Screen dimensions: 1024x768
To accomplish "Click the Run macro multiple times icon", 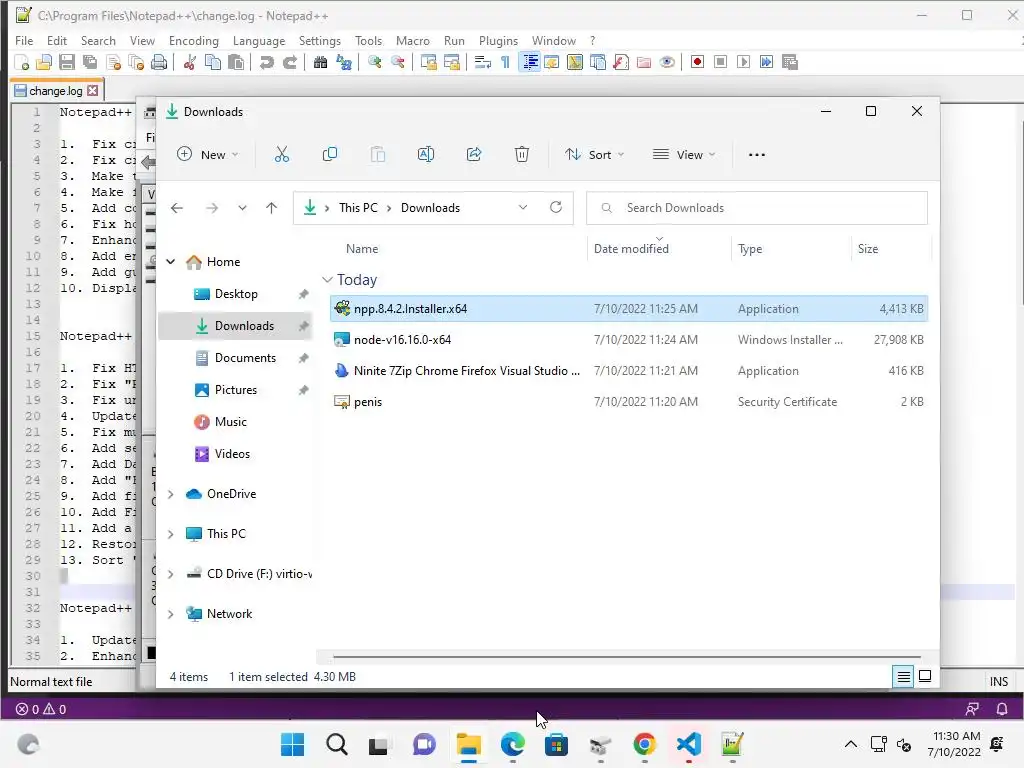I will 766,62.
